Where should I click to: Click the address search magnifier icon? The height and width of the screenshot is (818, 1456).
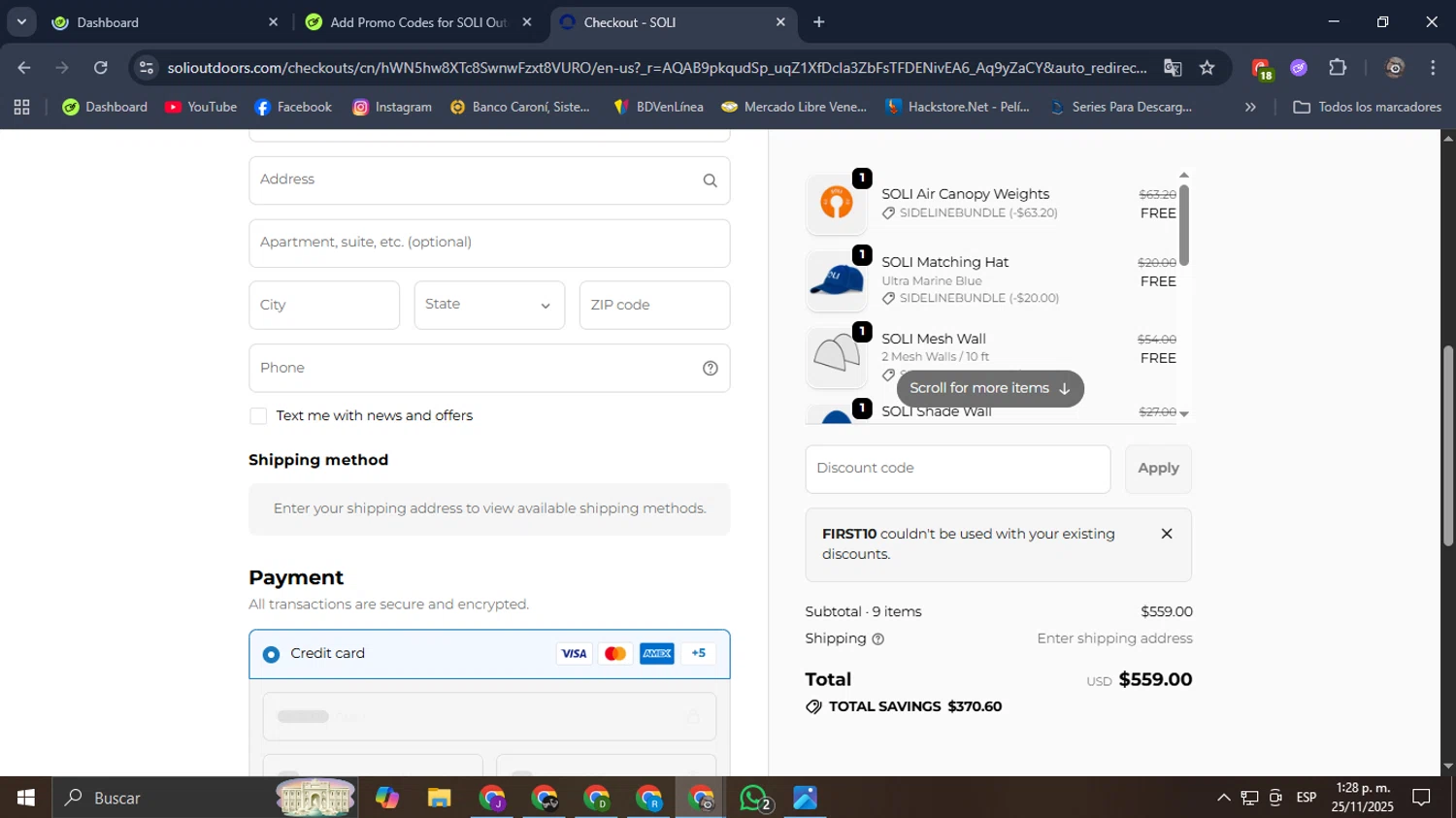[x=710, y=180]
